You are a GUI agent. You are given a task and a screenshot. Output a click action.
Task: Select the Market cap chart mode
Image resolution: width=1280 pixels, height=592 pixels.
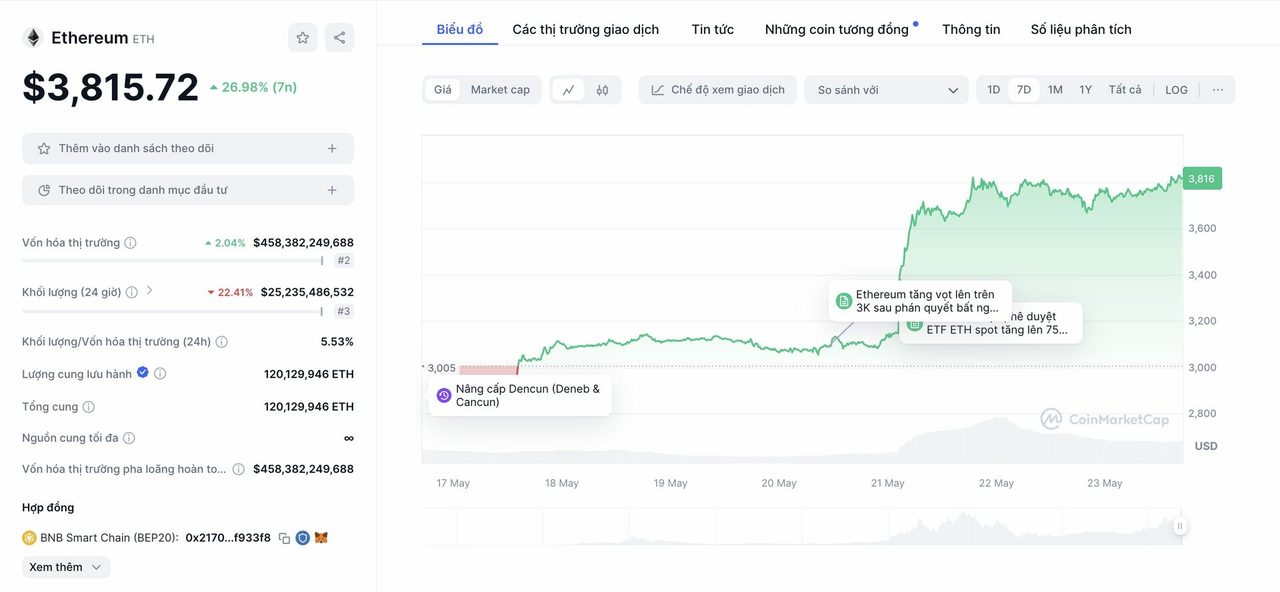[x=500, y=90]
